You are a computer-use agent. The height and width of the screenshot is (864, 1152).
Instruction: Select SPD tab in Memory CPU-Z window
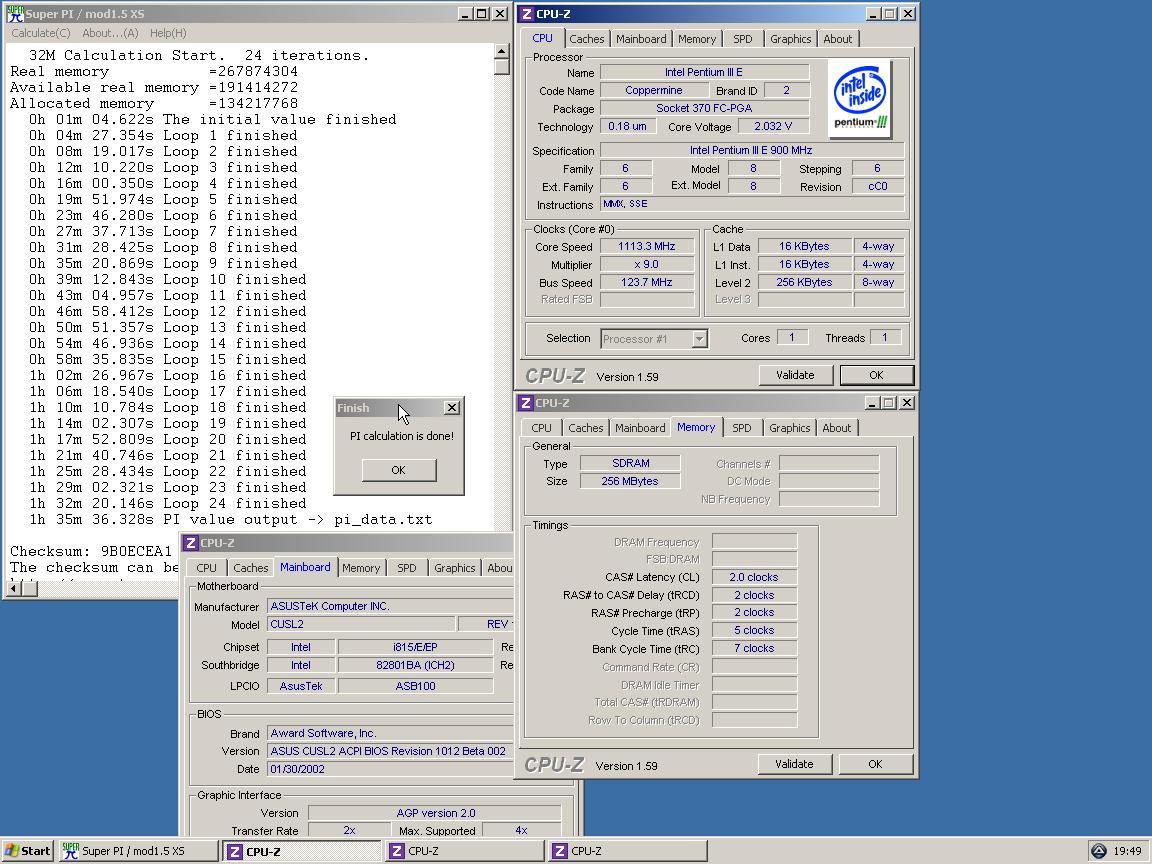pos(742,428)
